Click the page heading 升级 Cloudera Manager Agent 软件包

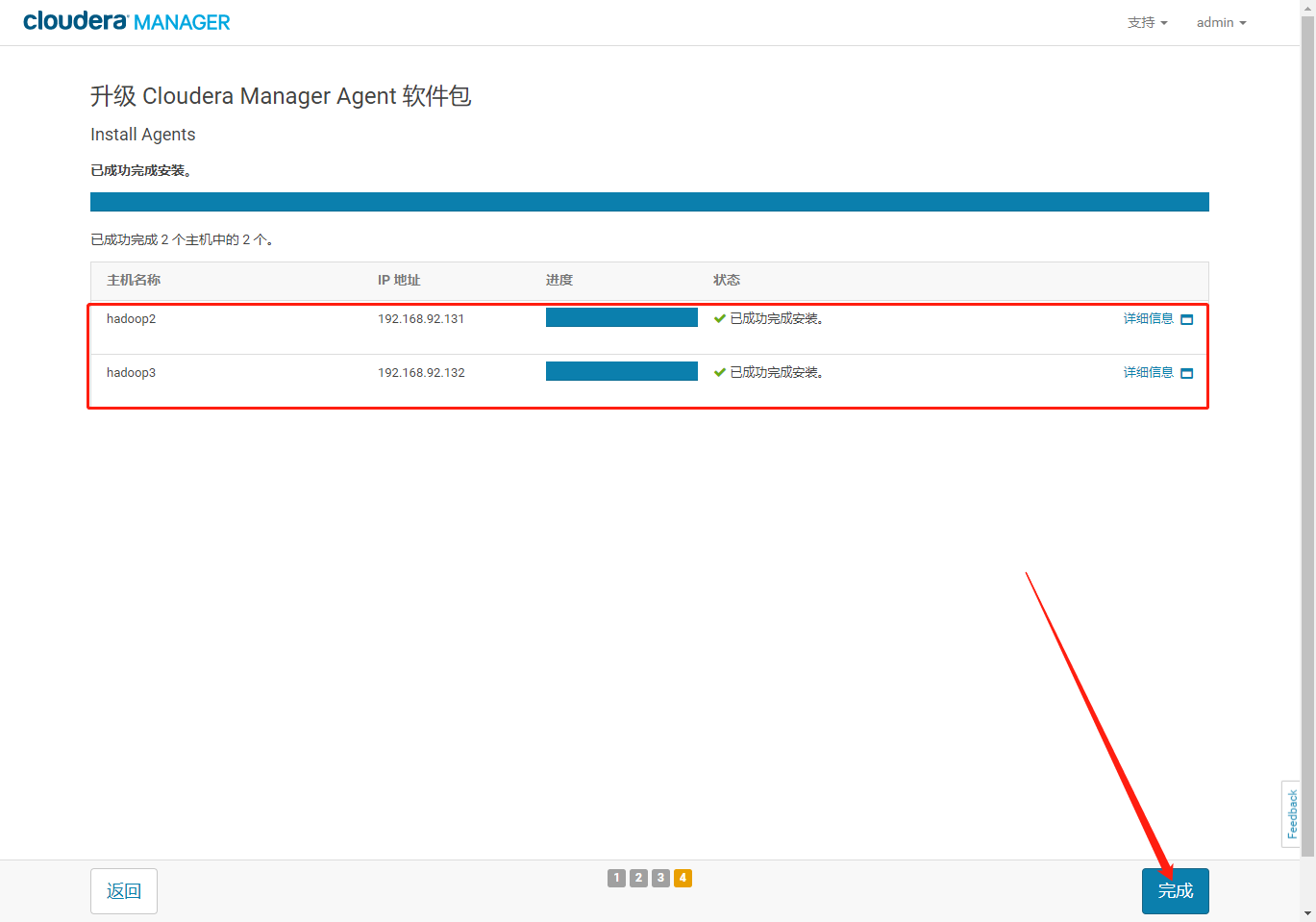pos(281,96)
